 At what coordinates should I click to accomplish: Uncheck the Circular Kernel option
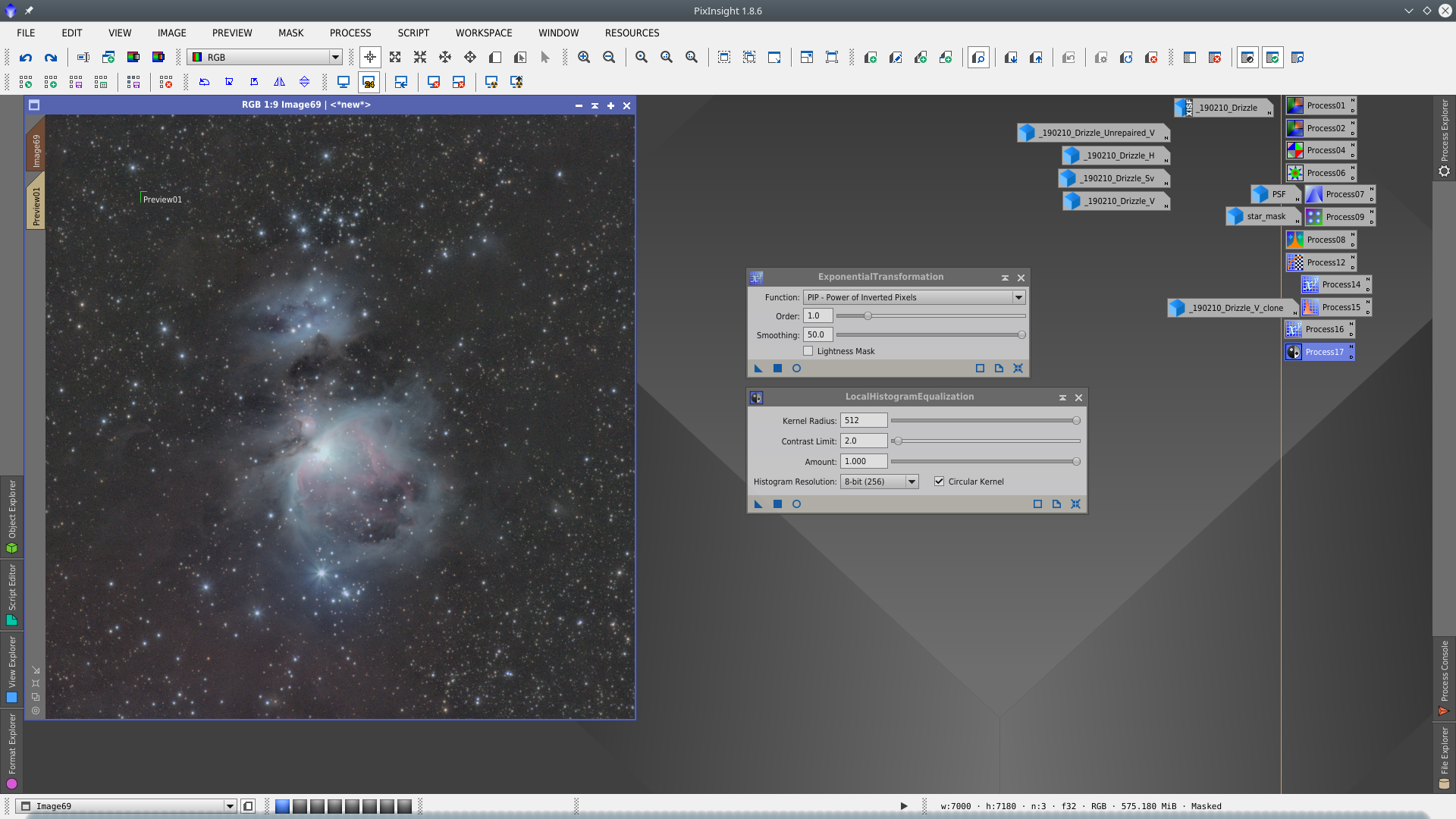tap(940, 482)
